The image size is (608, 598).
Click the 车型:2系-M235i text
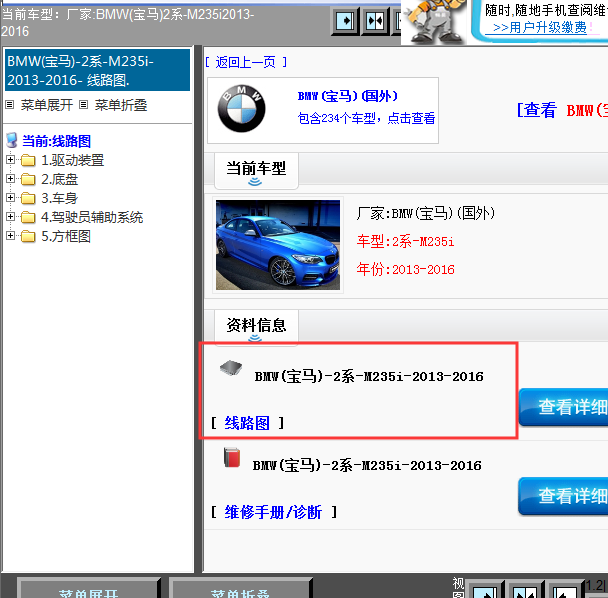point(405,242)
